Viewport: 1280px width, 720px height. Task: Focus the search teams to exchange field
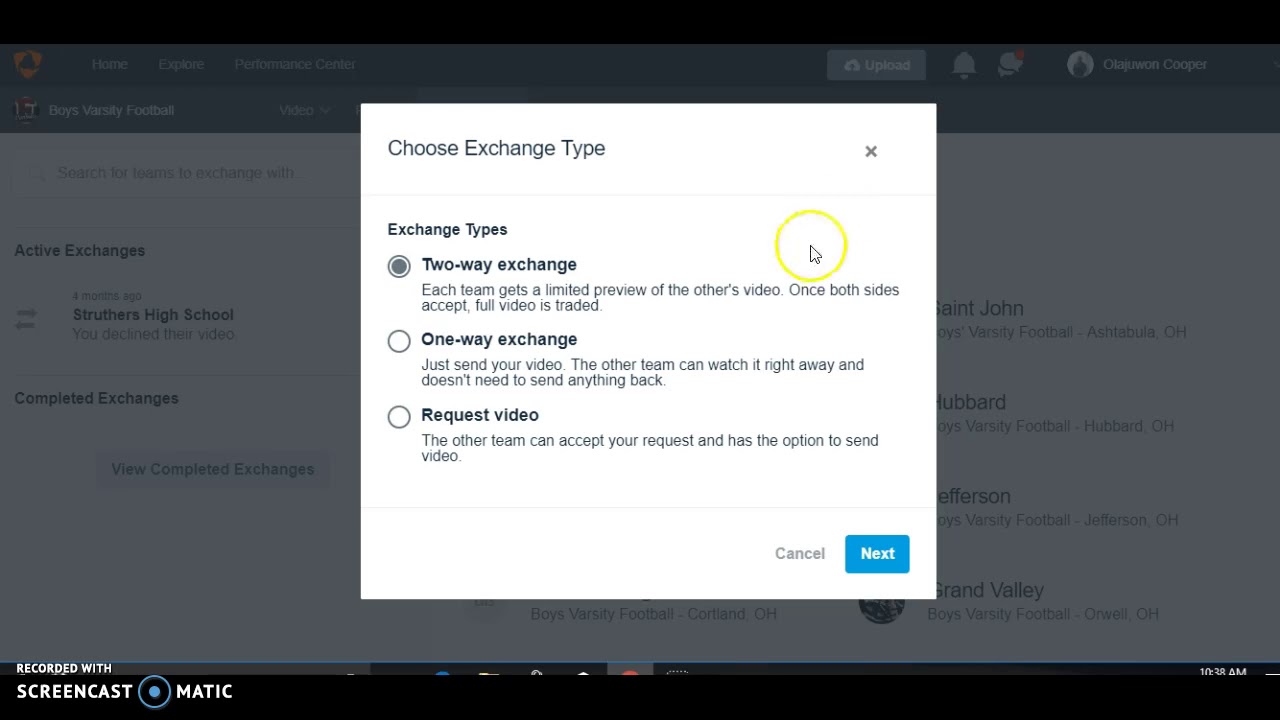pos(180,173)
